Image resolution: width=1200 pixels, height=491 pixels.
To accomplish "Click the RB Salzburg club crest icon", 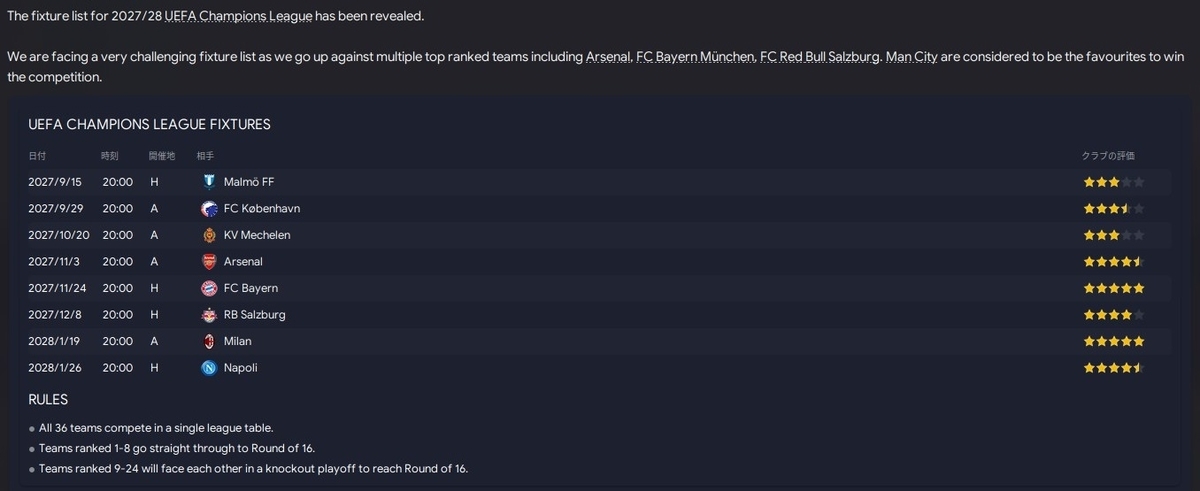I will (208, 314).
